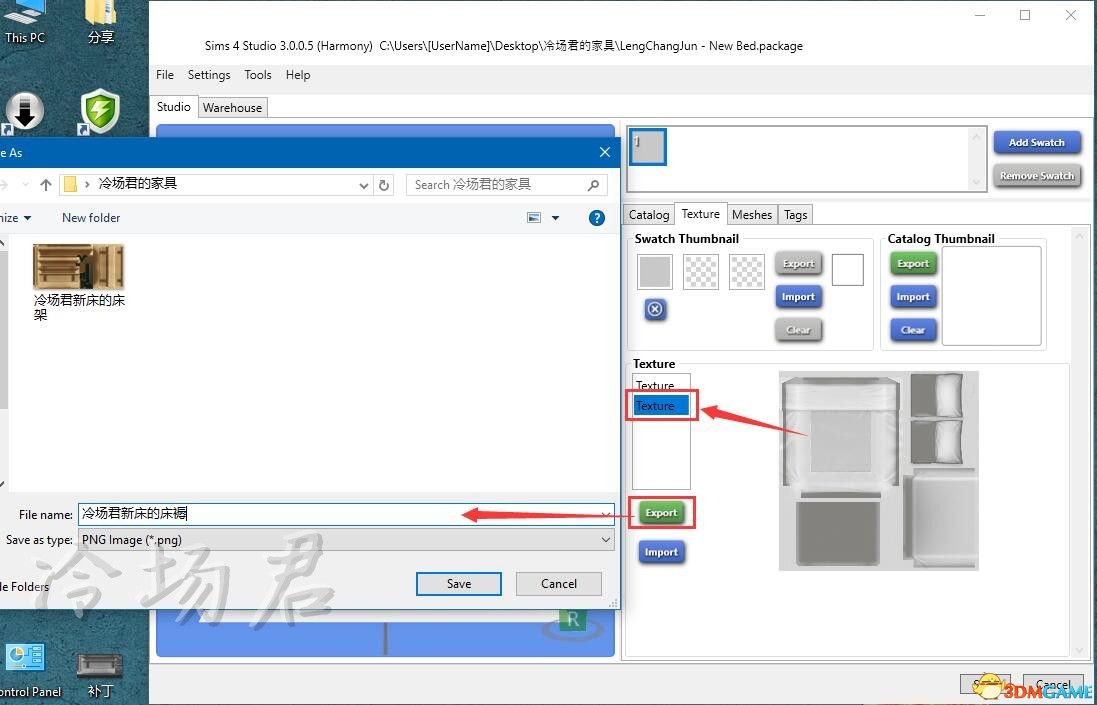The height and width of the screenshot is (705, 1097).
Task: Click the Up folder arrow in Save dialog
Action: [x=46, y=185]
